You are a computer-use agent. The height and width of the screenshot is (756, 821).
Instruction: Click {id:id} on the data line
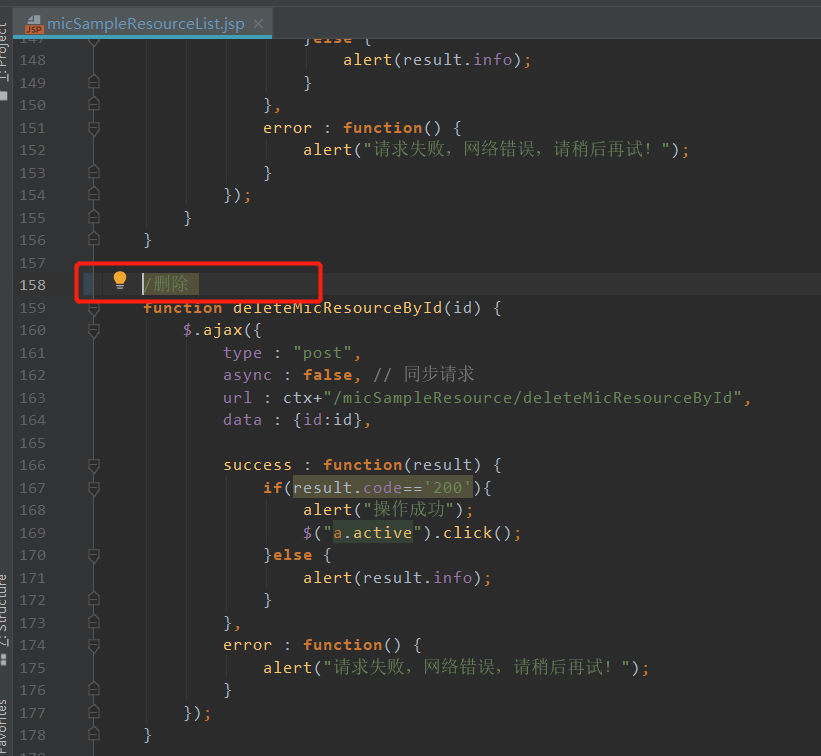(x=327, y=420)
